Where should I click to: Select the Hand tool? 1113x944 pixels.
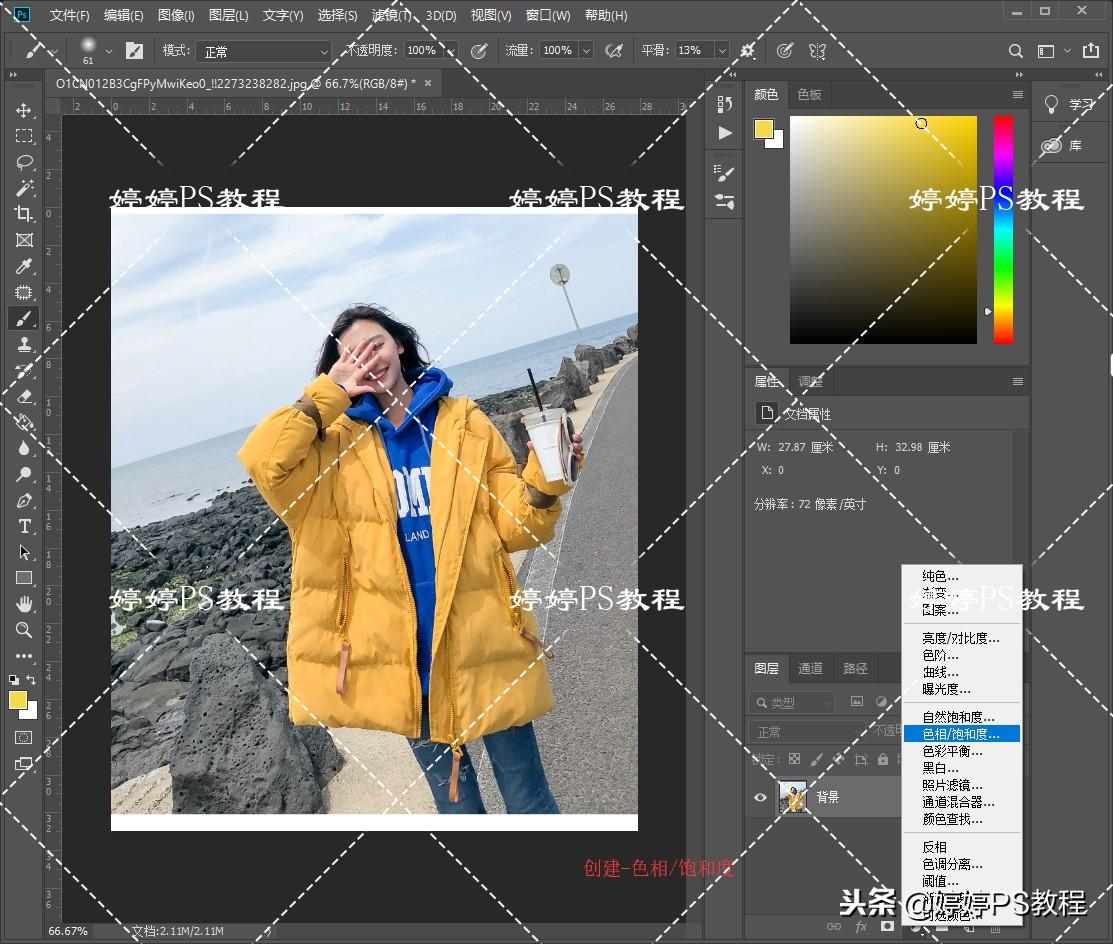(24, 604)
